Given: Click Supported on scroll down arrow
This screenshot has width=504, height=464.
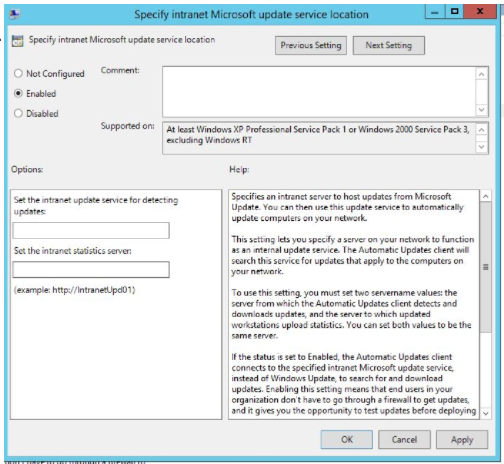Looking at the screenshot, I should (x=481, y=147).
